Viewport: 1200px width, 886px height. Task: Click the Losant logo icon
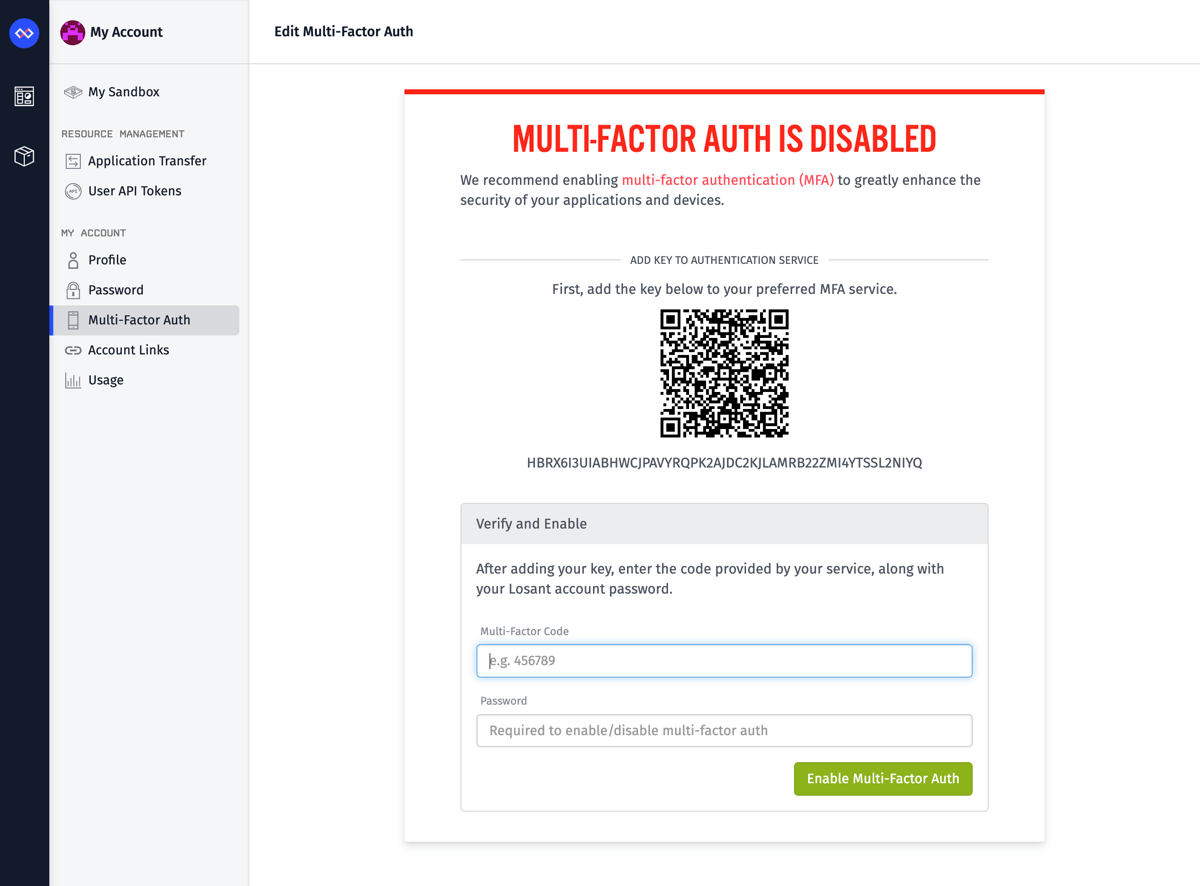tap(24, 33)
